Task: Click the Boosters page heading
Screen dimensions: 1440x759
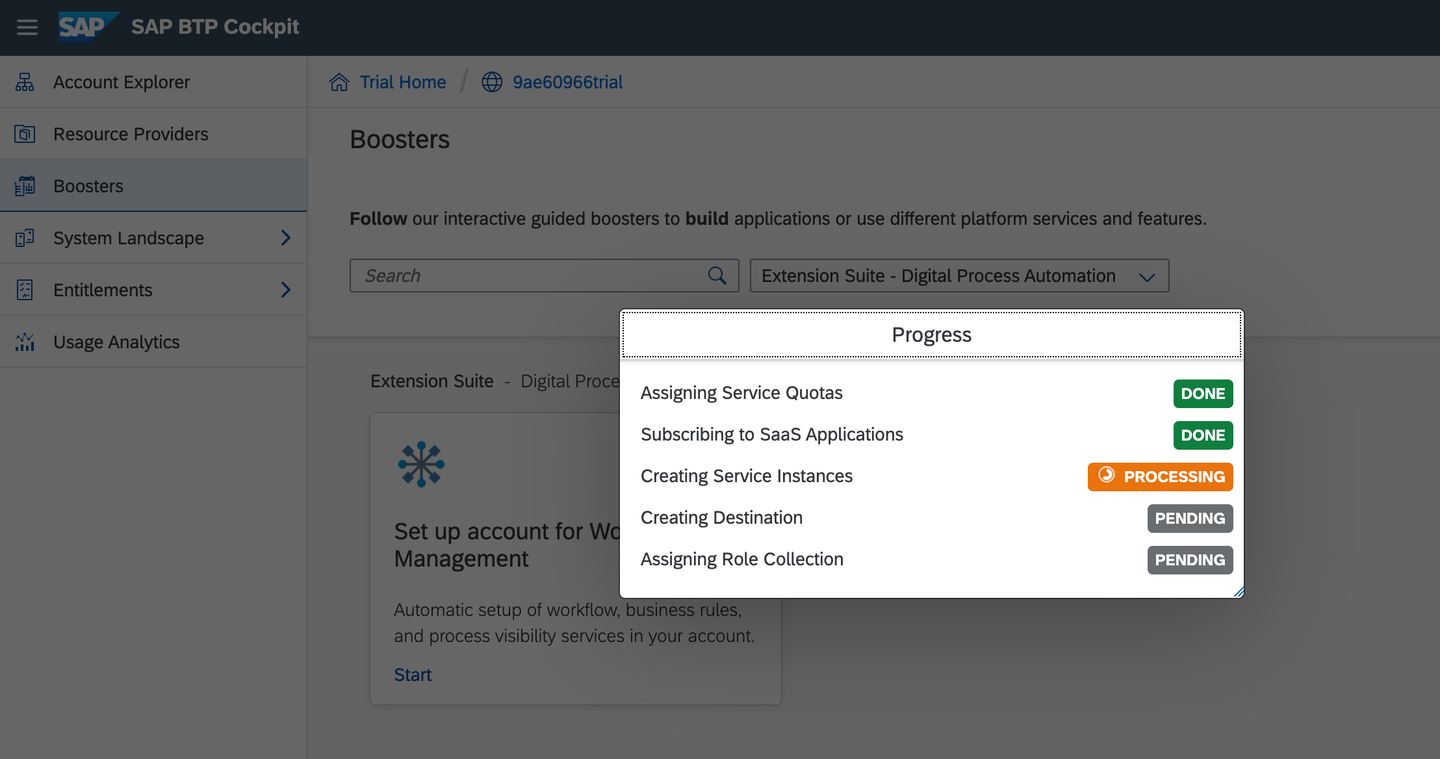Action: 400,140
